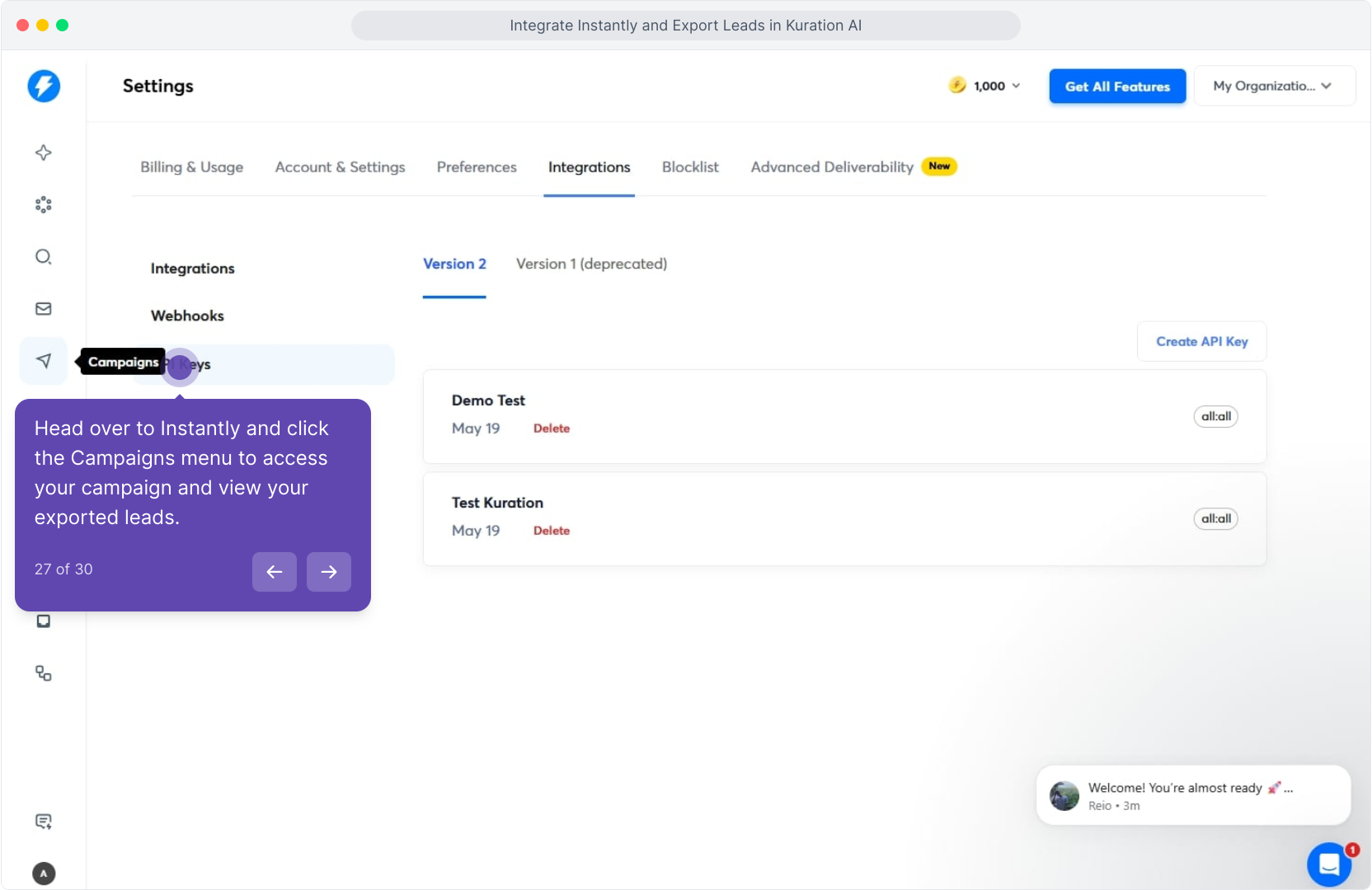This screenshot has width=1372, height=890.
Task: Select the Version 2 tab
Action: (454, 264)
